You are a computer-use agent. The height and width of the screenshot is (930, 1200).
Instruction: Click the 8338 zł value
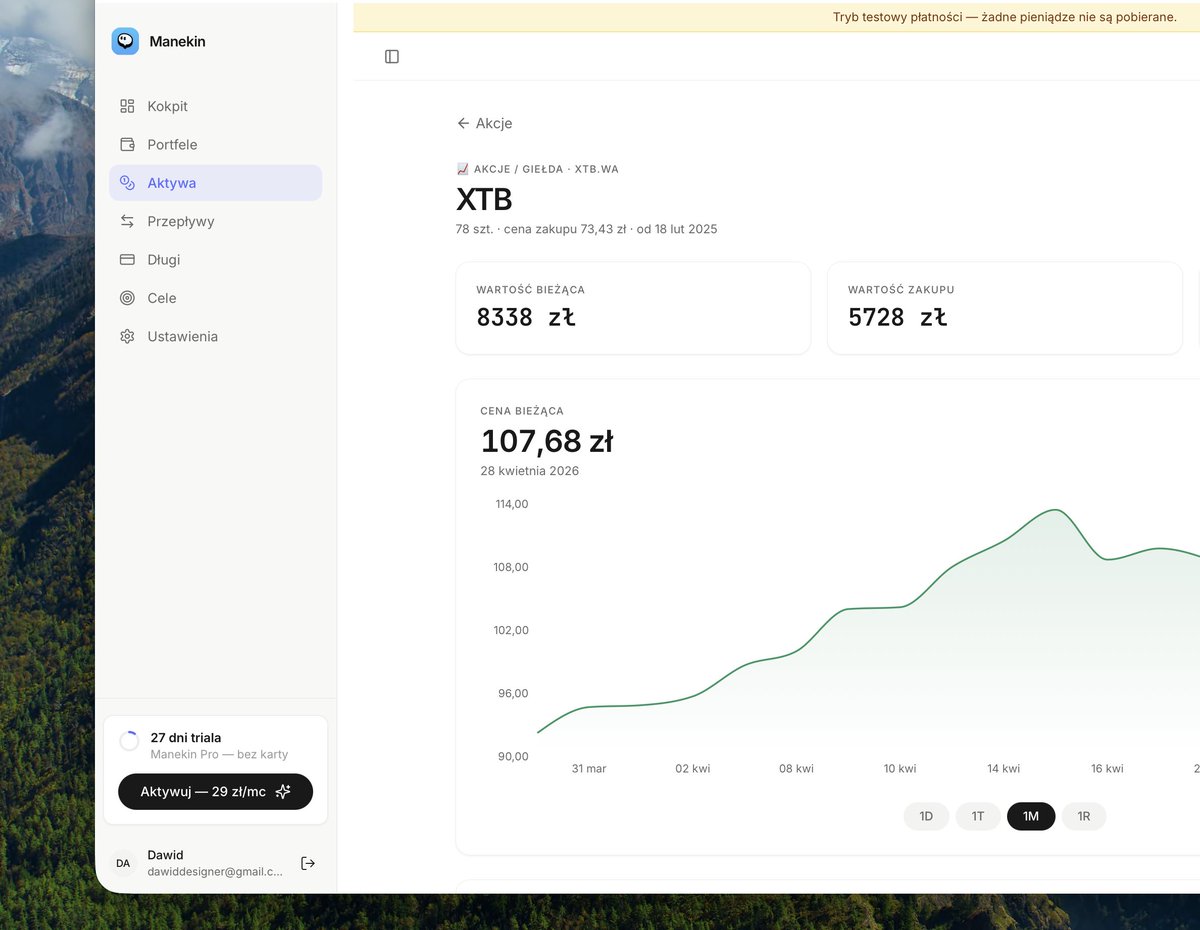[x=526, y=317]
